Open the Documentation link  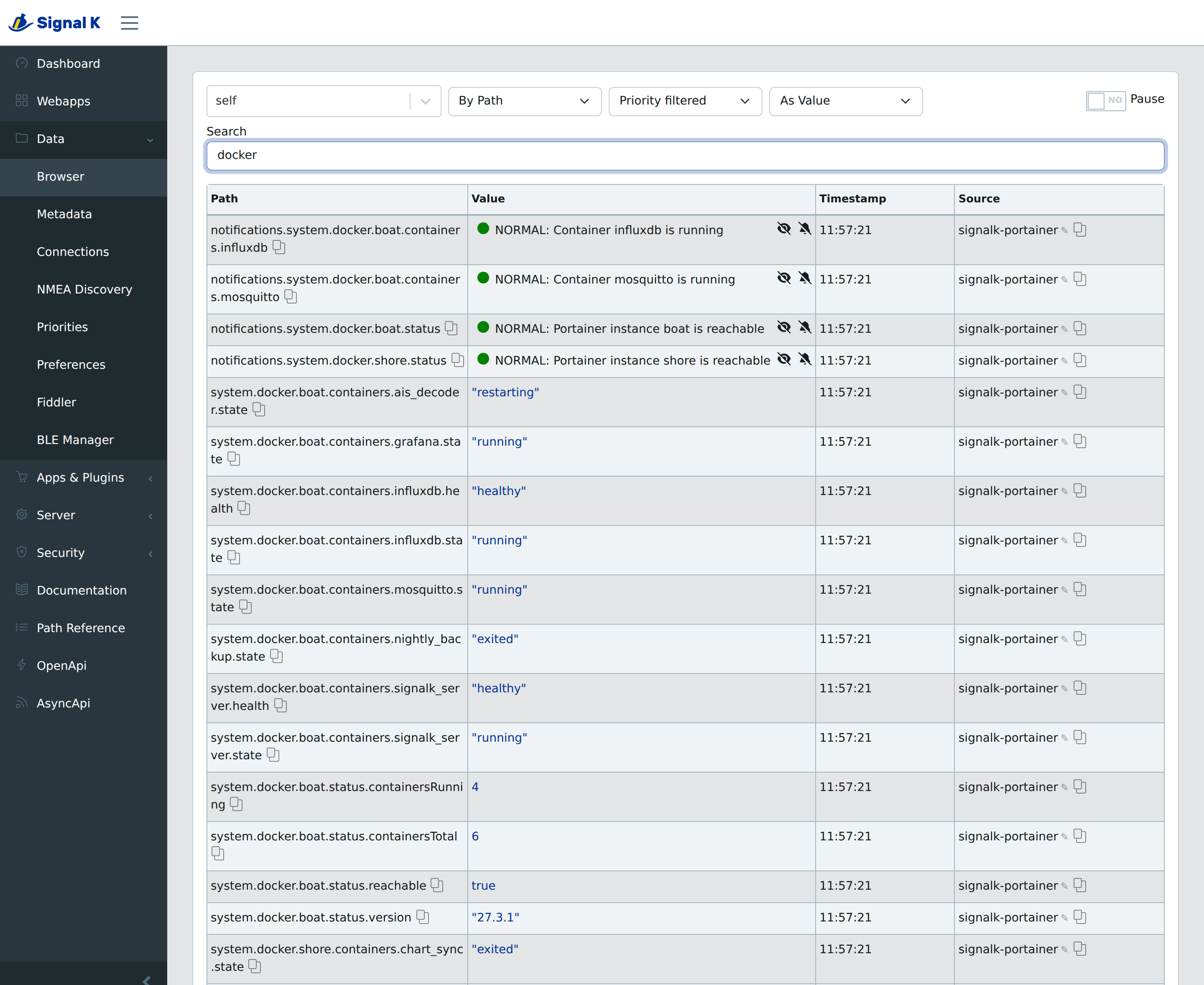(x=84, y=591)
